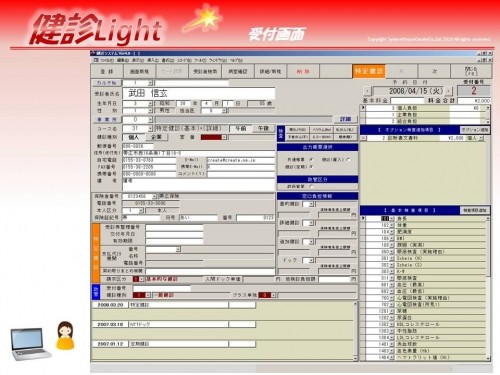Click the delete mark on the 診断書文書料 row
The width and height of the screenshot is (500, 375).
pyautogui.click(x=363, y=138)
